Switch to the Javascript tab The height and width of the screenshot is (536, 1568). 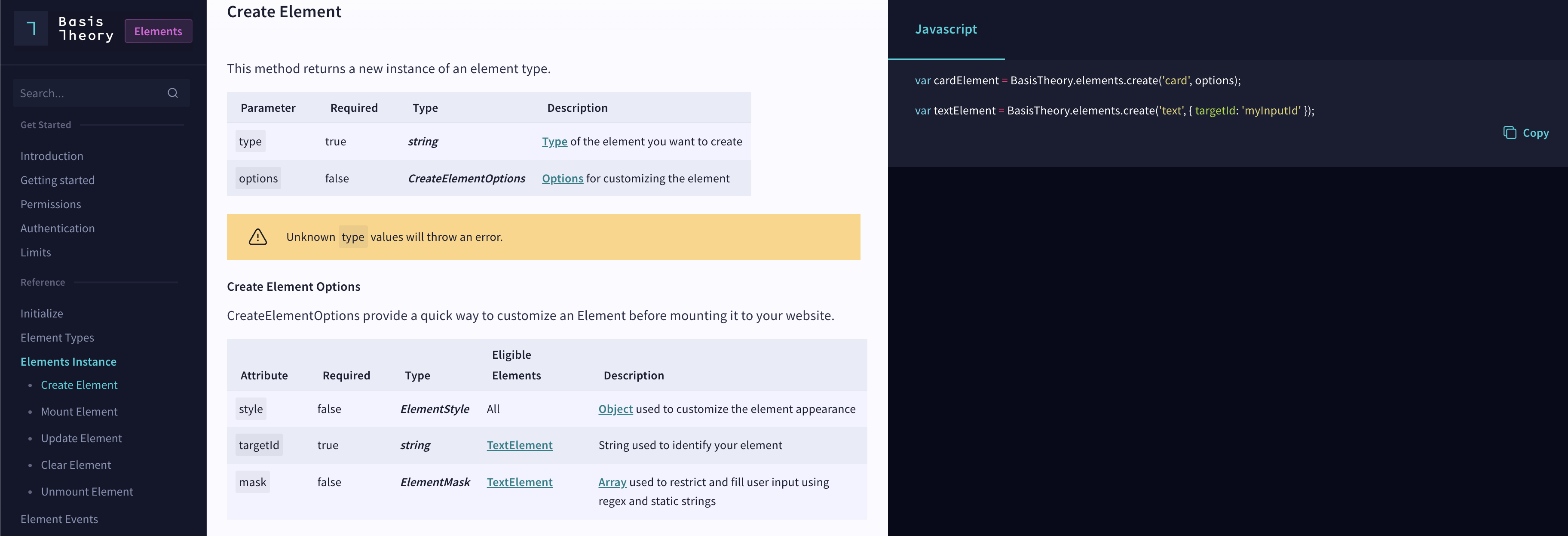946,29
